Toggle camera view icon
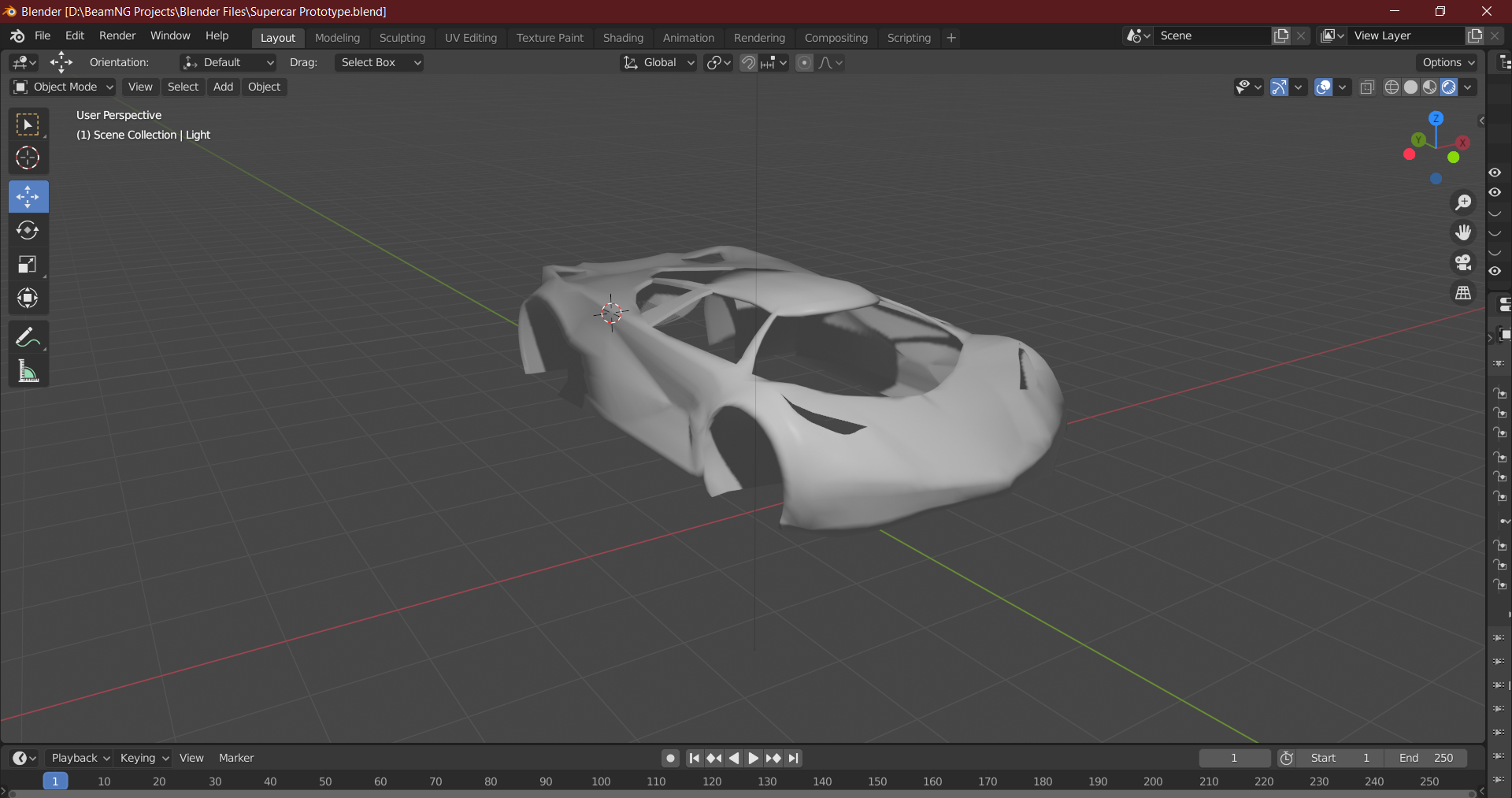 pyautogui.click(x=1463, y=262)
